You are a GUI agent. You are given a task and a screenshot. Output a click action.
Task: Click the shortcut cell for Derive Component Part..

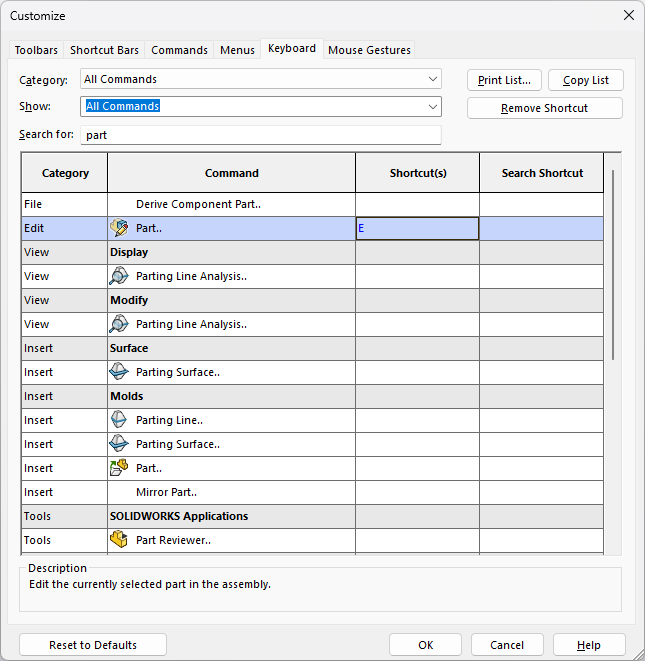417,204
